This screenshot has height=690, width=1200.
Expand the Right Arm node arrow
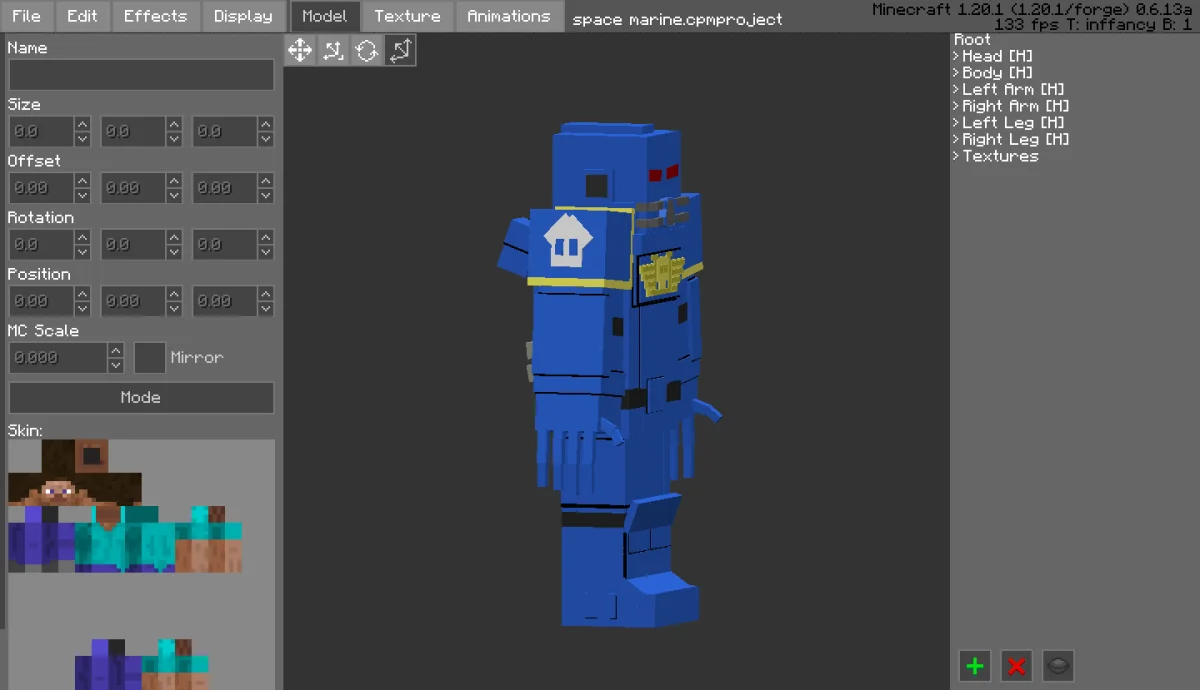click(956, 106)
